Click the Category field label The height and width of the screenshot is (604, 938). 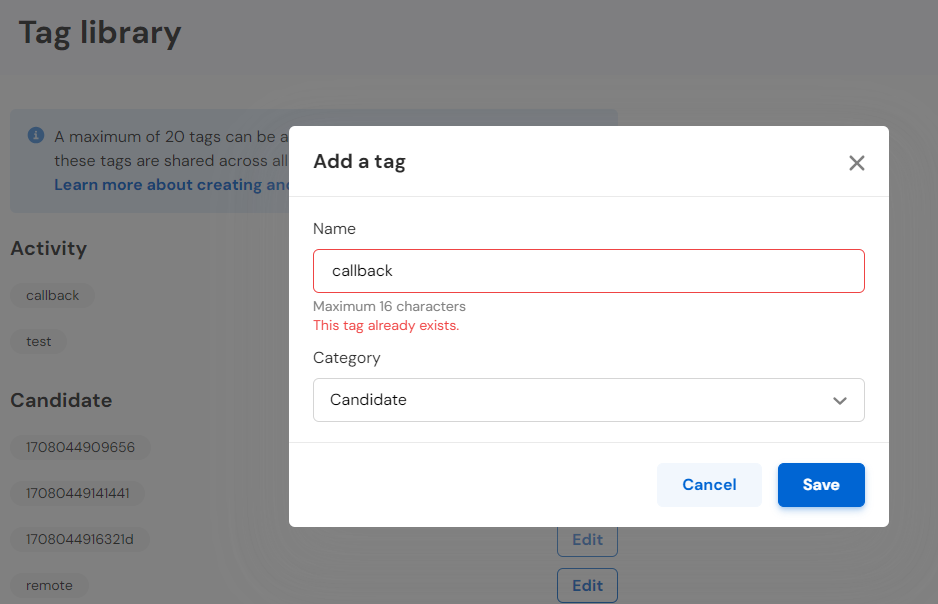tap(346, 358)
